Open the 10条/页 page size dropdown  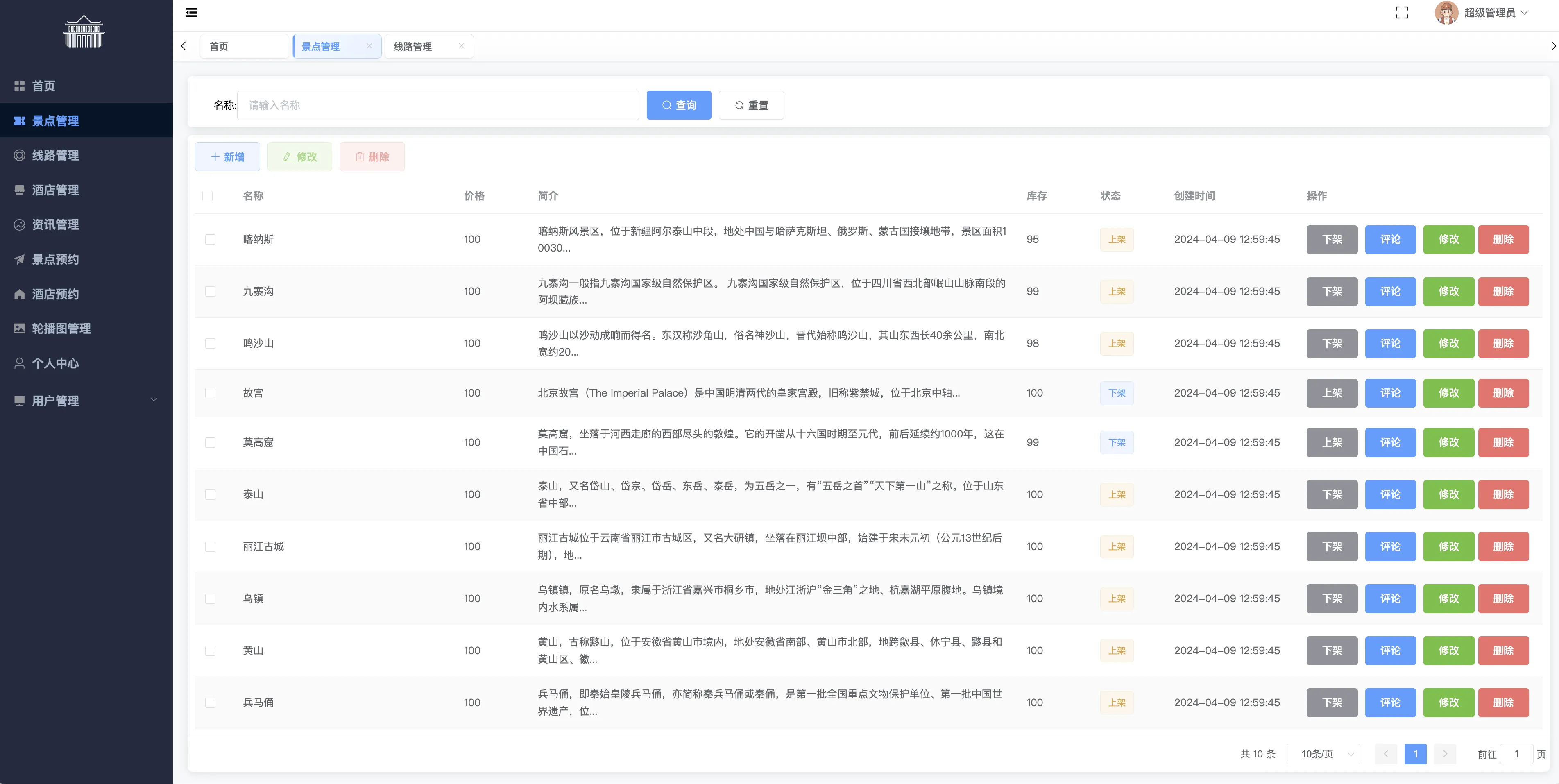click(x=1322, y=754)
